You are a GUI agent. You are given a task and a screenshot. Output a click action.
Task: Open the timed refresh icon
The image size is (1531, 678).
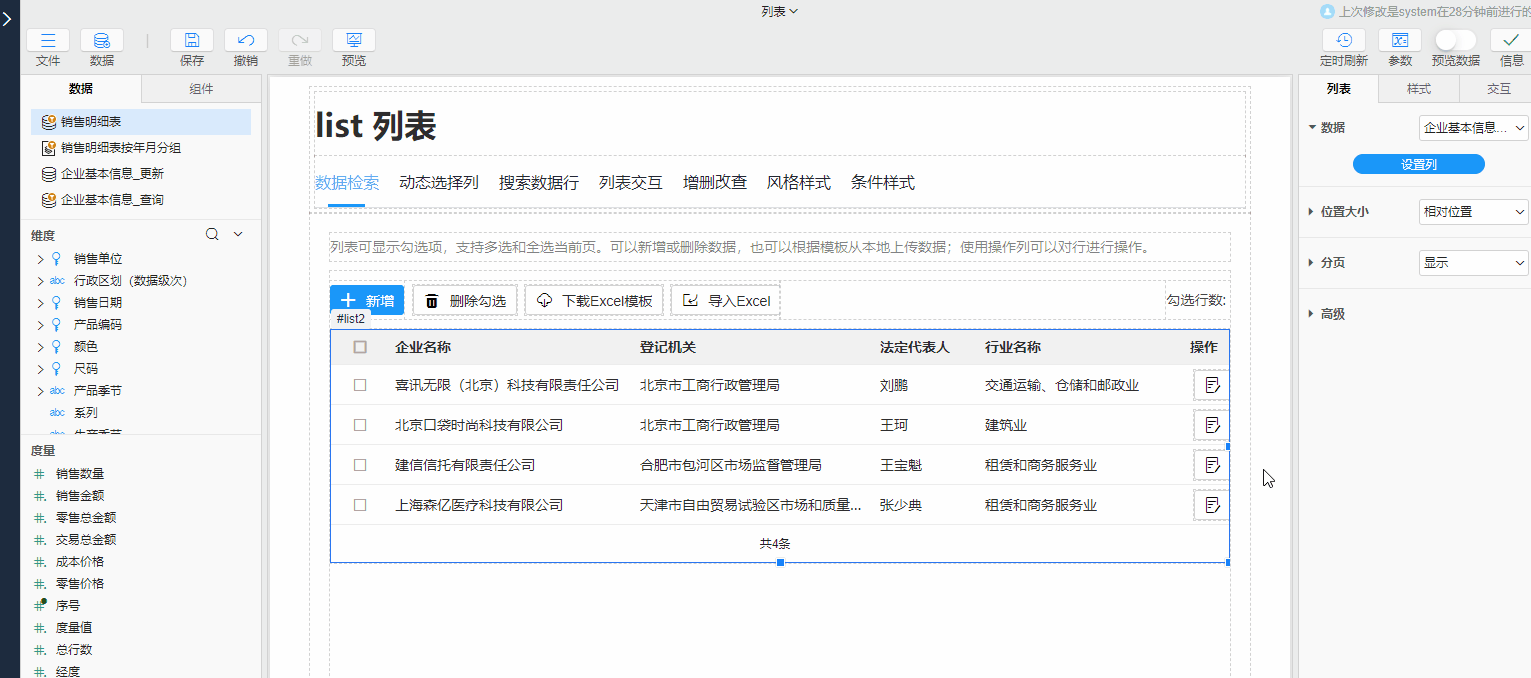pos(1344,41)
